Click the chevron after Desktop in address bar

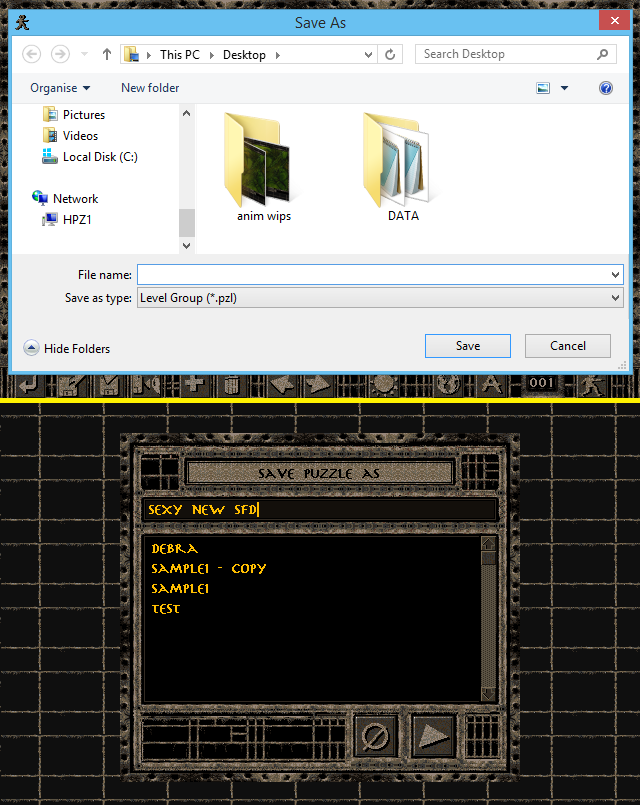point(278,55)
